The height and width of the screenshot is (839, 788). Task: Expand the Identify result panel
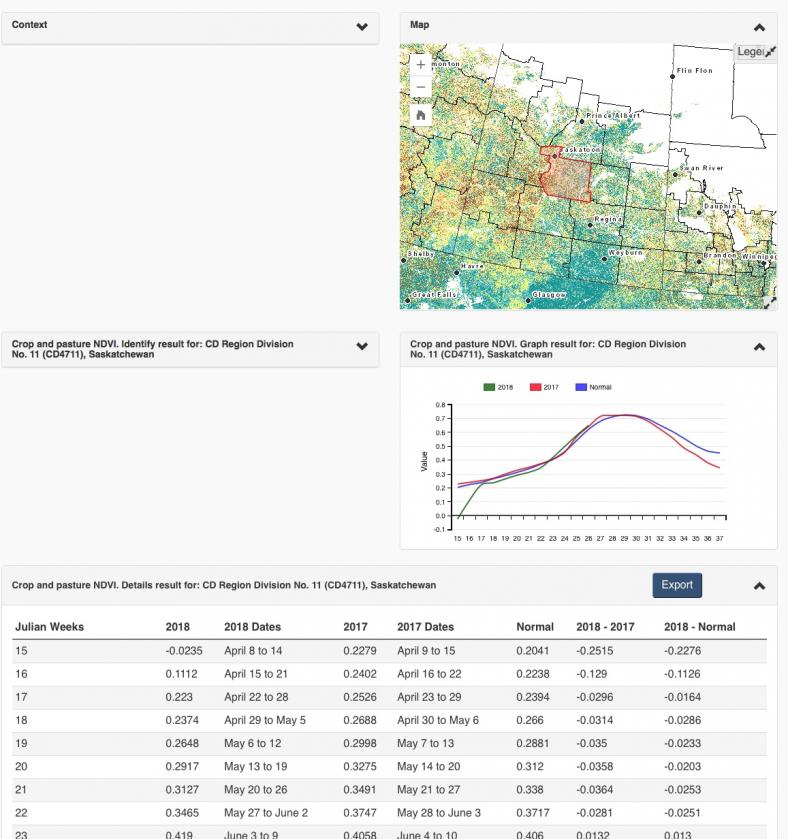click(361, 347)
